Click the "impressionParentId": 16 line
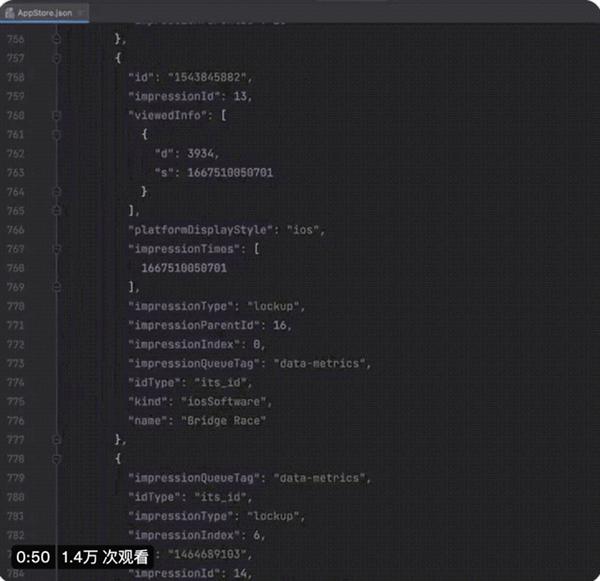This screenshot has height=581, width=600. tap(210, 325)
